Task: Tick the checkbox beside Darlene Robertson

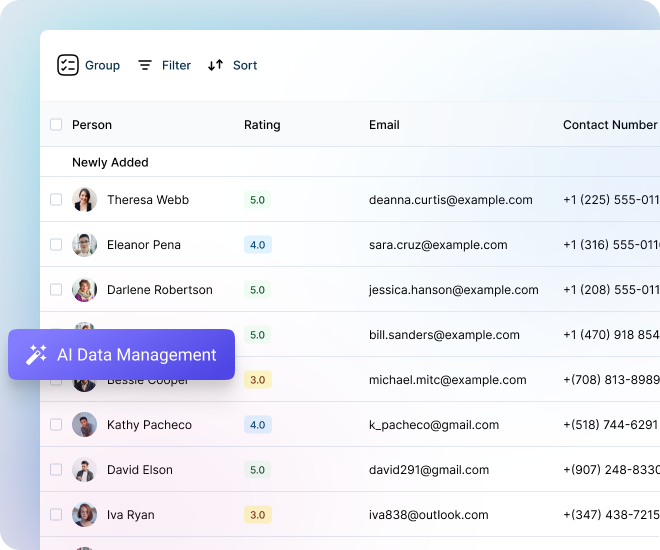Action: pyautogui.click(x=56, y=290)
